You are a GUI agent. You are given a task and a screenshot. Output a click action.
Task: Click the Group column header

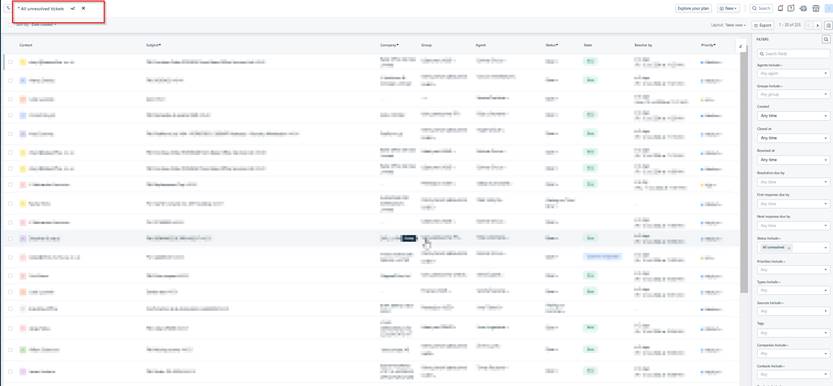427,45
